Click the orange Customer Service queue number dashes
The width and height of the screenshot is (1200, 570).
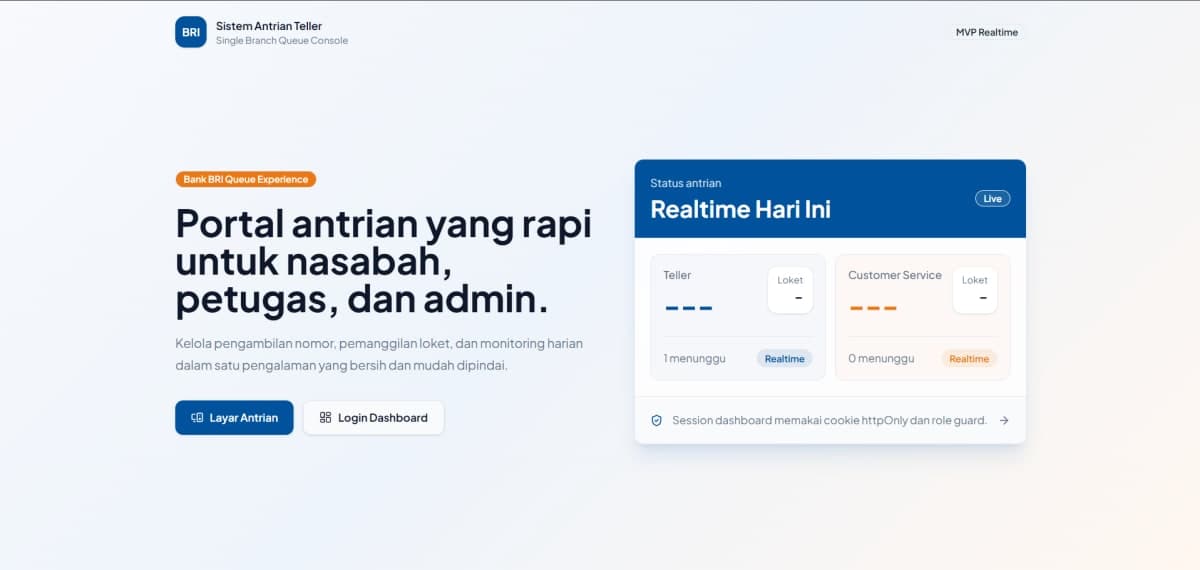(x=873, y=308)
